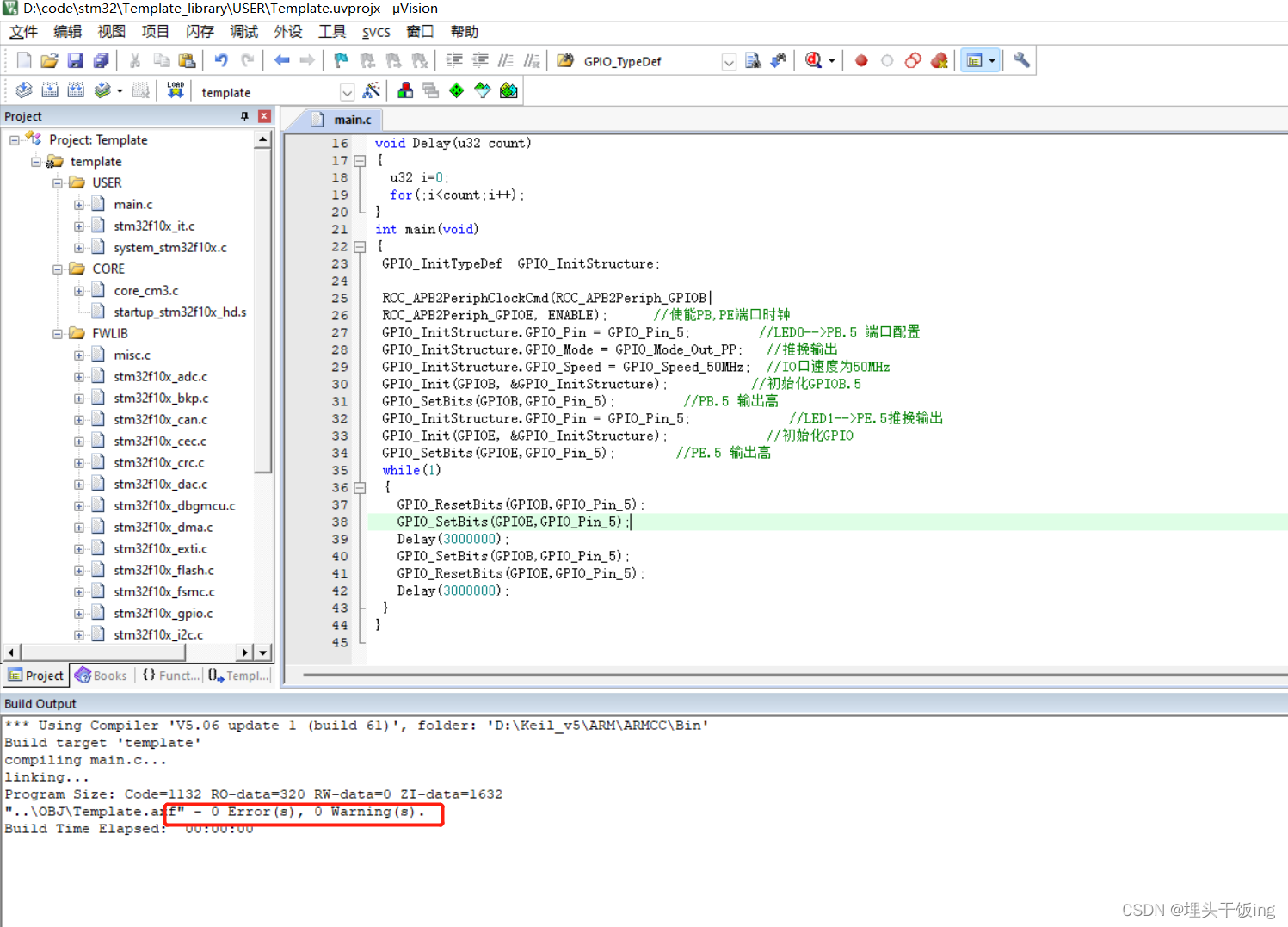Select startup_stm32f10x_hd.s in the project tree
Screen dimensions: 1288x927
click(x=180, y=312)
